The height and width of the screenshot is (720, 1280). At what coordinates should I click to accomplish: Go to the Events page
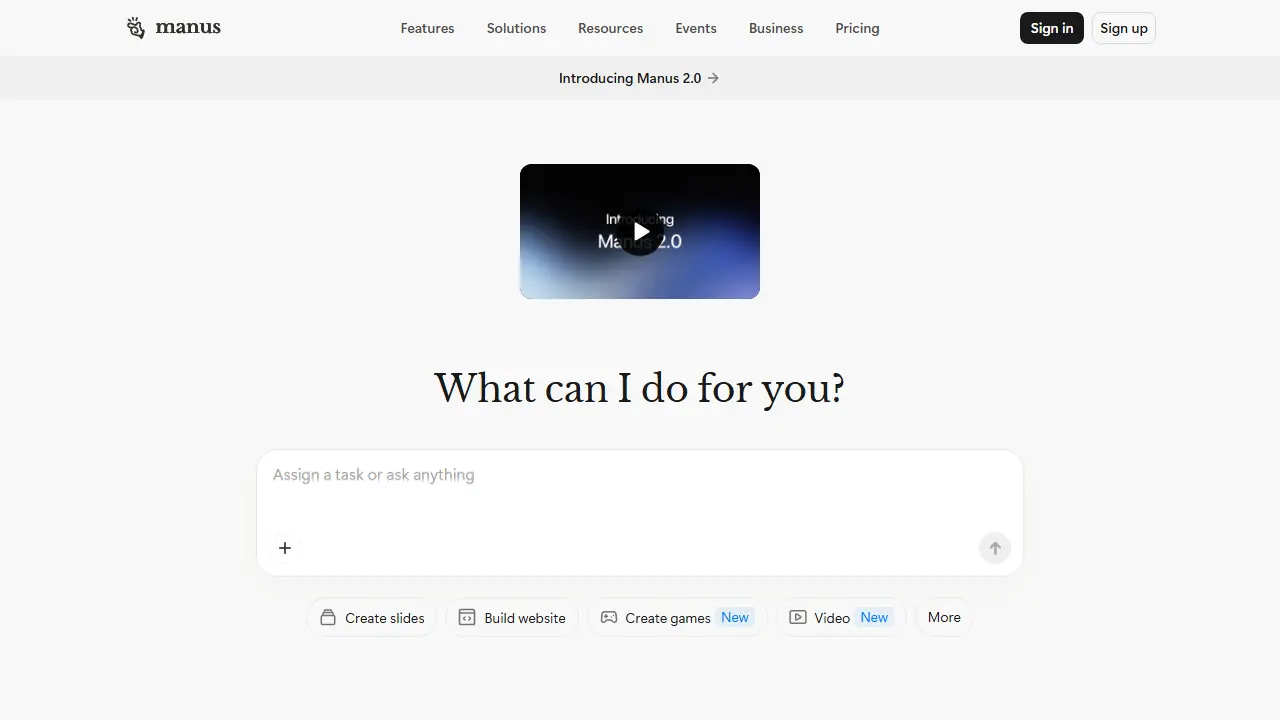[696, 28]
